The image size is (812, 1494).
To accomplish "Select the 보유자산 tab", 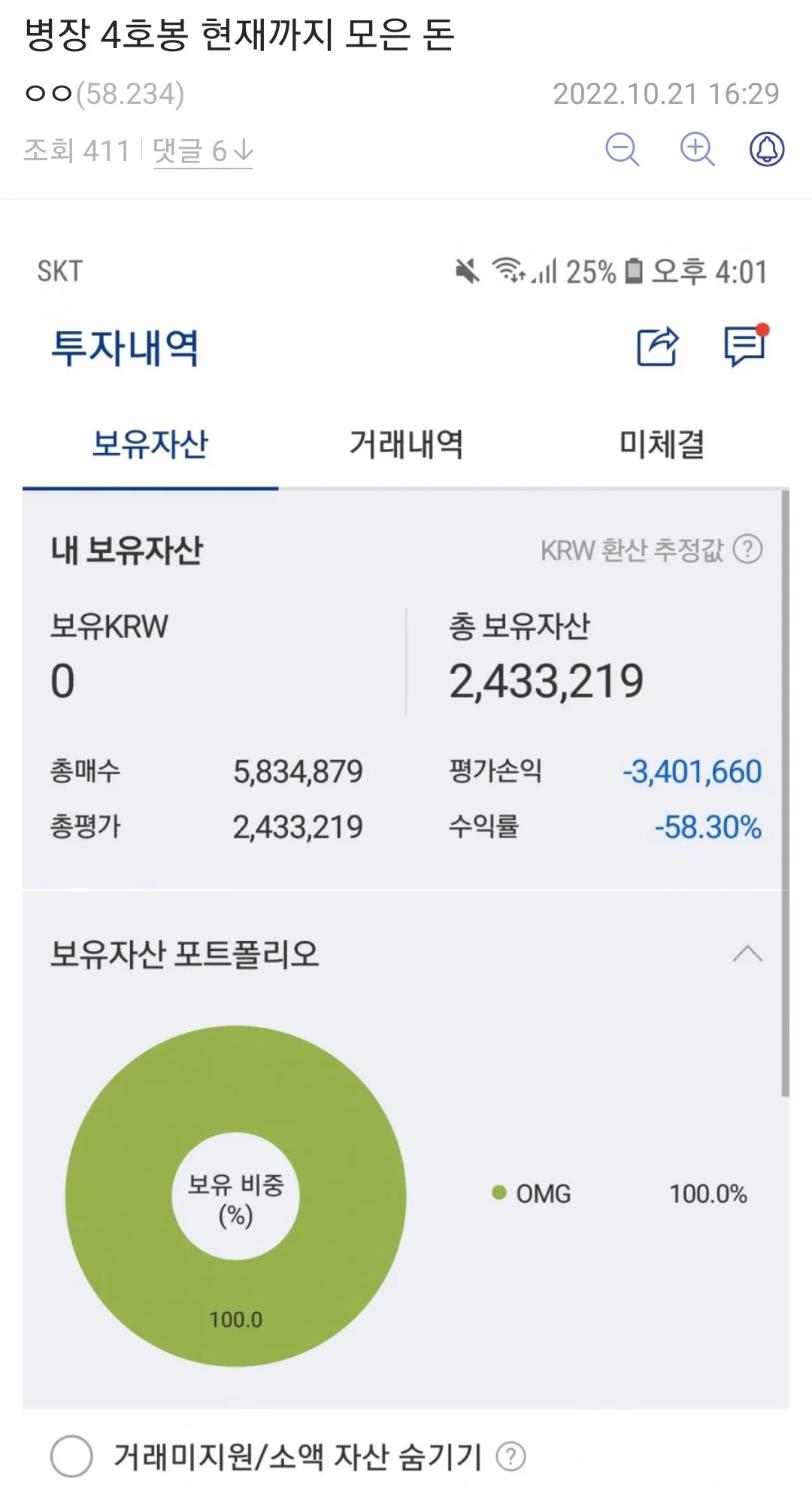I will pyautogui.click(x=150, y=444).
